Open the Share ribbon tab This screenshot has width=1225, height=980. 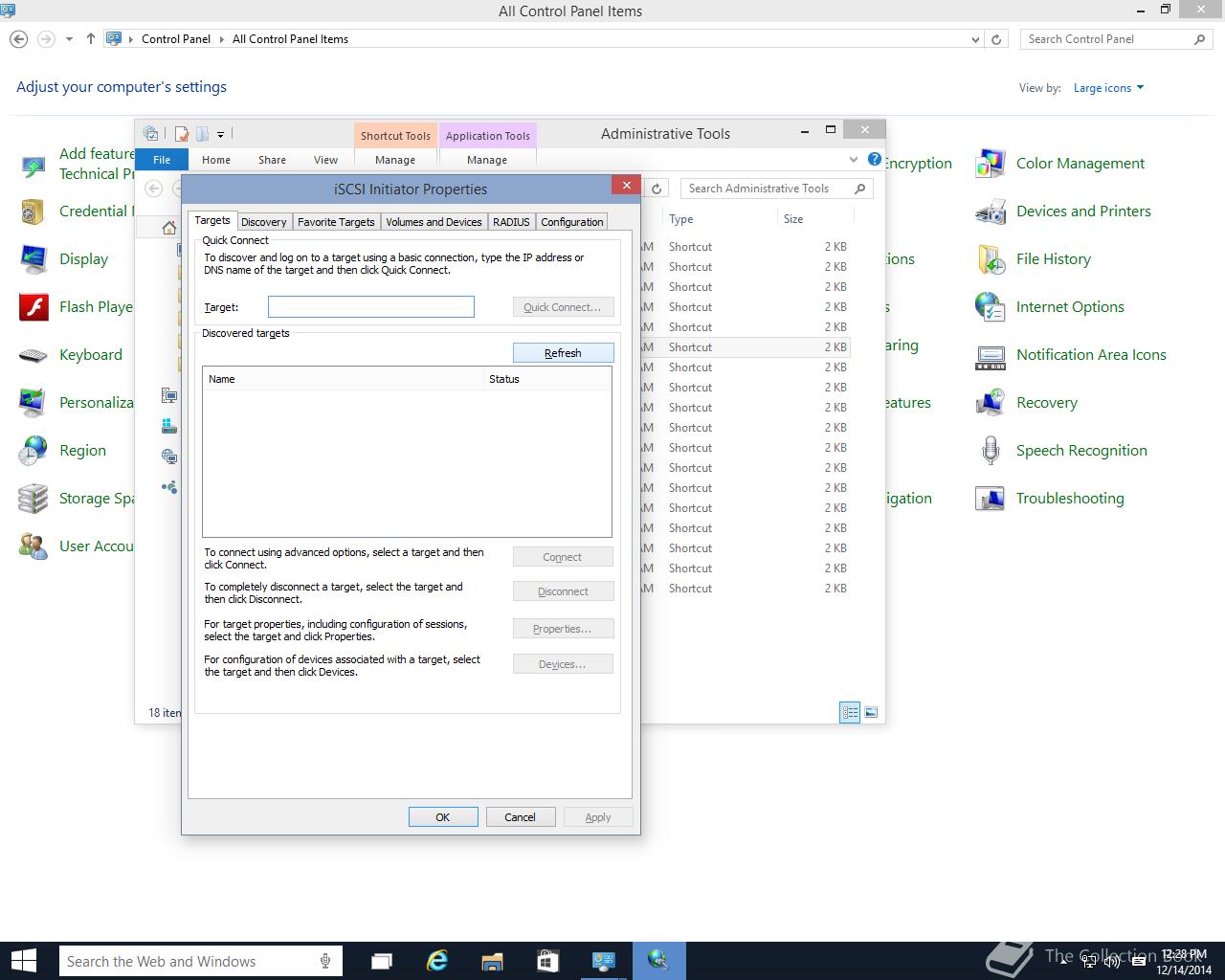click(x=272, y=160)
